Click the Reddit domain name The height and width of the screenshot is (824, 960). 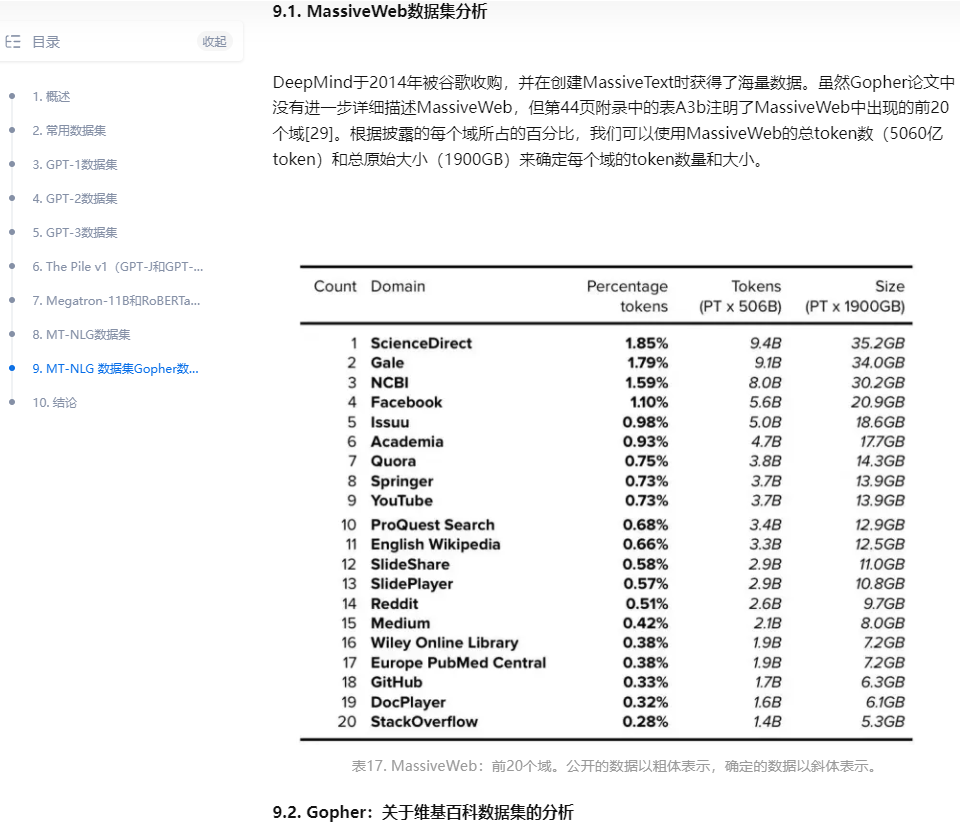pyautogui.click(x=394, y=604)
